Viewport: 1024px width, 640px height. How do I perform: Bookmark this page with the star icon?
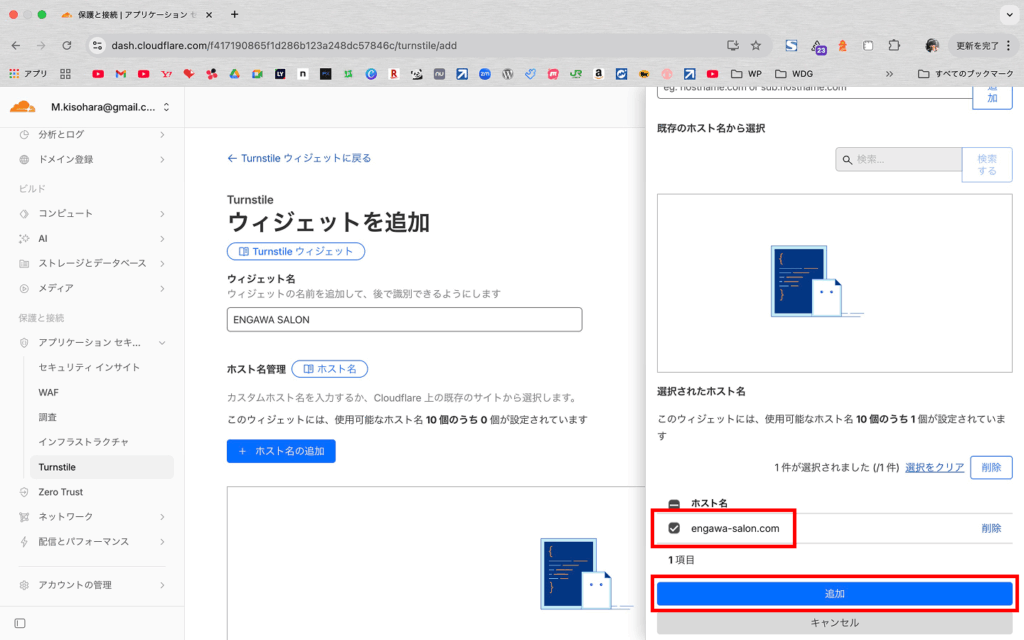tap(756, 45)
